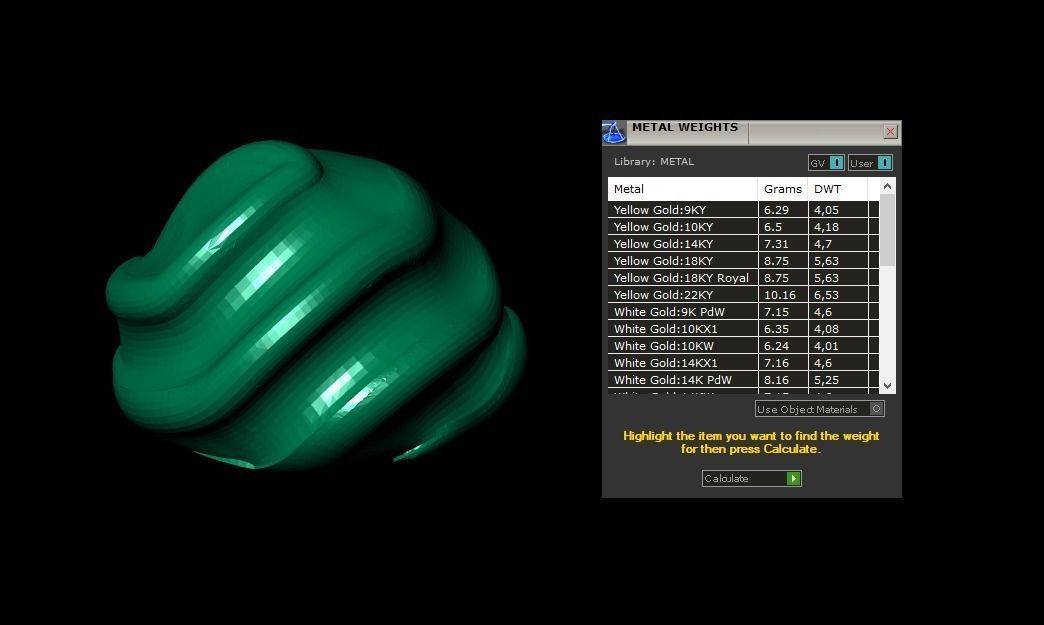Select the Yellow Gold:18KY row
Image resolution: width=1044 pixels, height=625 pixels.
[x=743, y=261]
